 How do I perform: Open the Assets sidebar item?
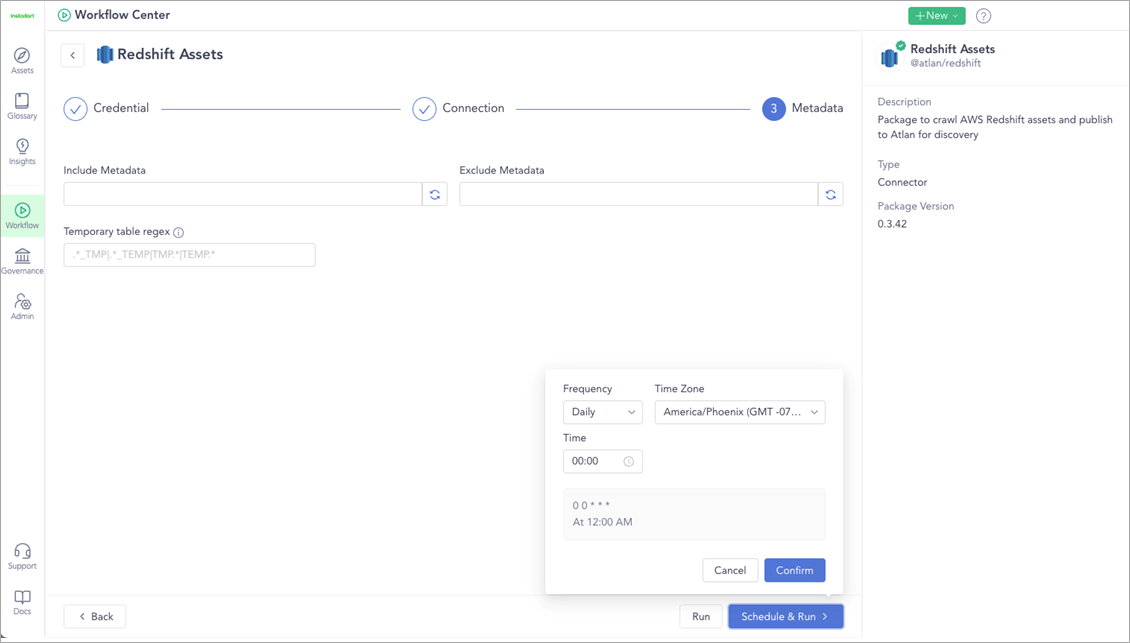(22, 61)
